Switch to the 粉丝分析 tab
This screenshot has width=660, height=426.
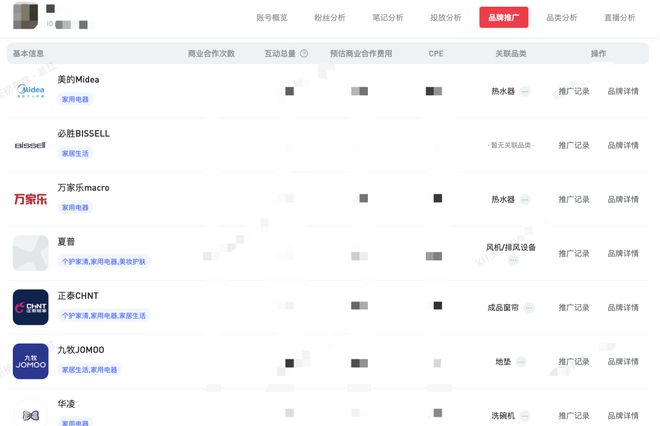click(330, 18)
